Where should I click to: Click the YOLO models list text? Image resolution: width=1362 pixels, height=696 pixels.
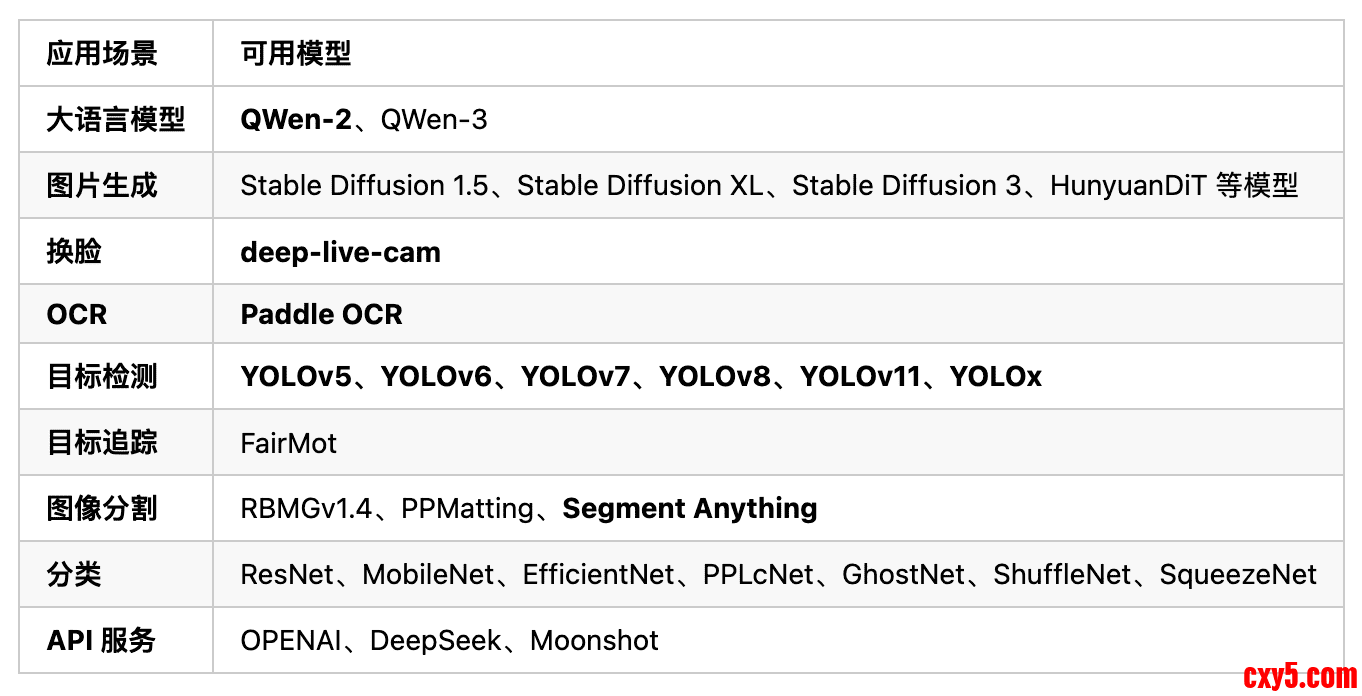[x=641, y=377]
